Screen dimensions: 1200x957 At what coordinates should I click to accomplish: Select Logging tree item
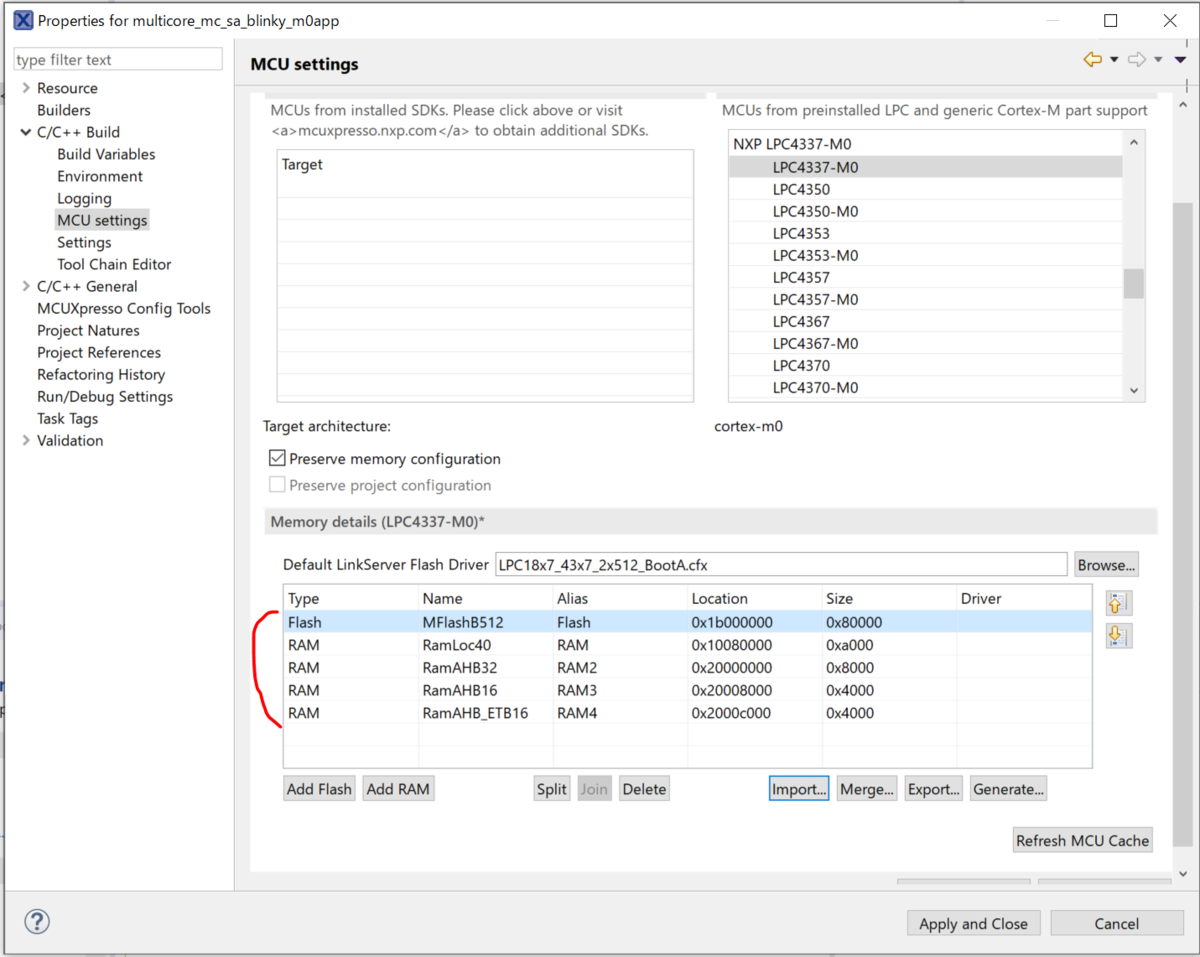click(84, 198)
